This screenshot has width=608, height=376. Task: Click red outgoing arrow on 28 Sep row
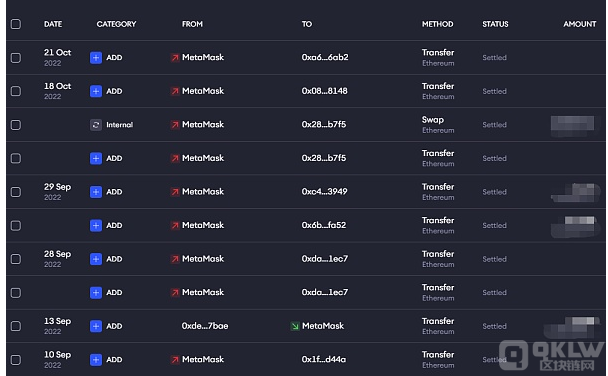click(x=175, y=259)
